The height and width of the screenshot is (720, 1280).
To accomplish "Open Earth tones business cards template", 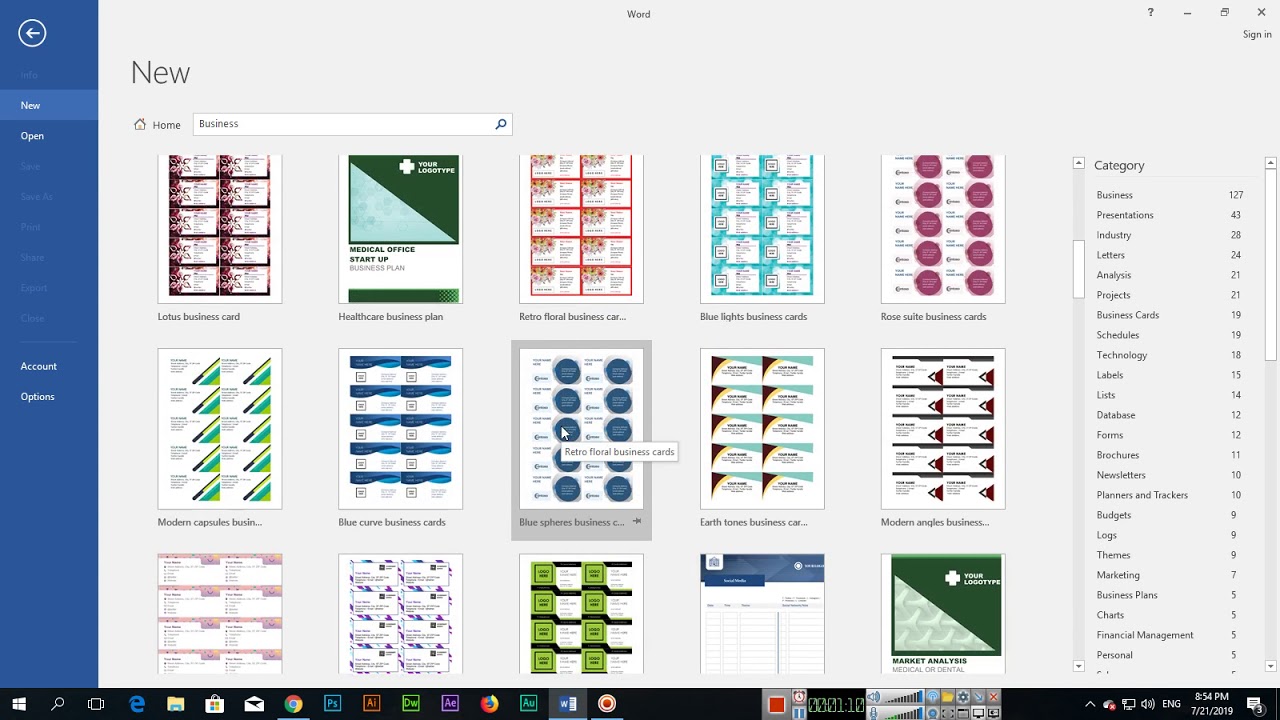I will point(762,429).
